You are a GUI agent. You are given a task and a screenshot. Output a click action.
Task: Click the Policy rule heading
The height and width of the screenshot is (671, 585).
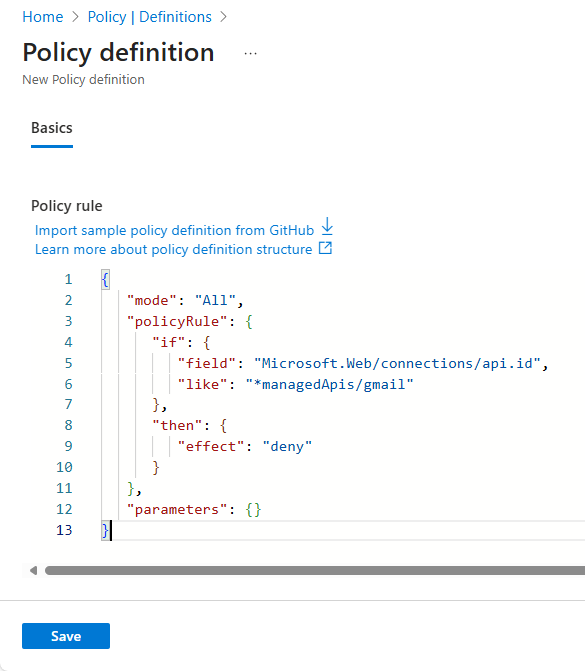pos(67,206)
